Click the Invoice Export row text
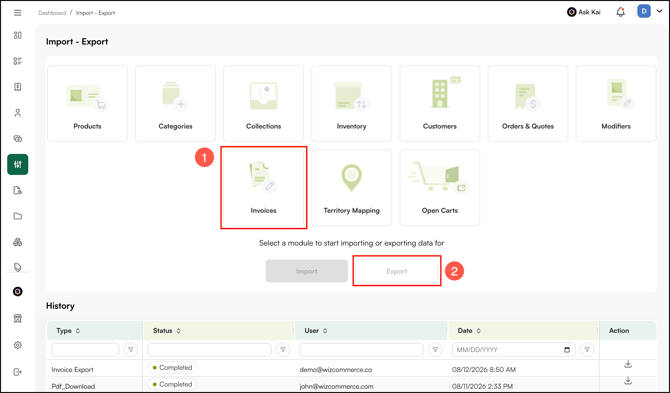The height and width of the screenshot is (393, 670). coord(73,370)
